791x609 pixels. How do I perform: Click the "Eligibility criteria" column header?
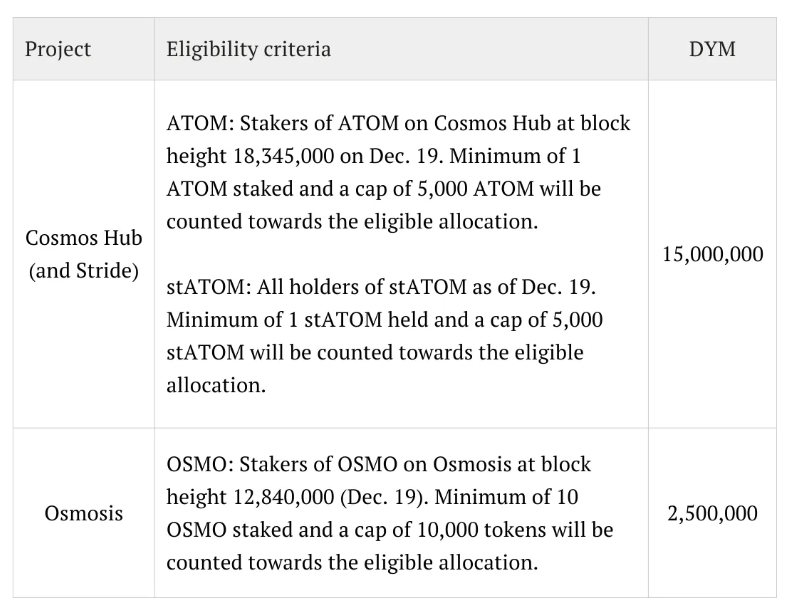click(248, 49)
